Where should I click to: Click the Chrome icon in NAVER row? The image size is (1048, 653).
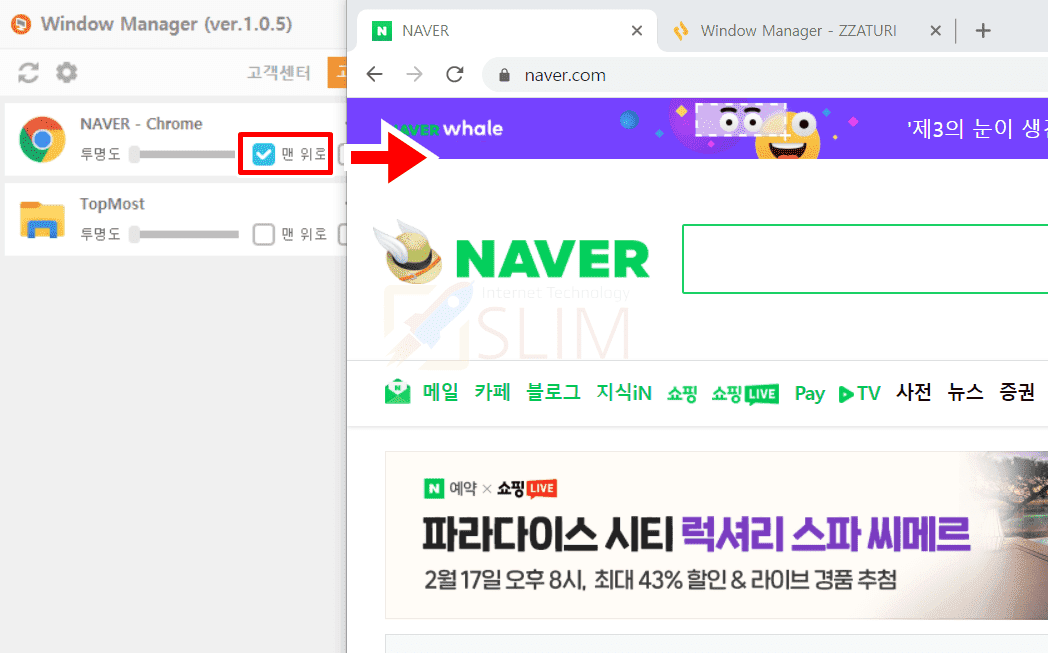point(42,140)
